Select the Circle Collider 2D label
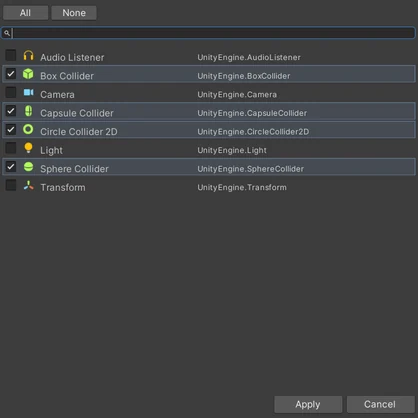This screenshot has height=418, width=418. point(79,132)
